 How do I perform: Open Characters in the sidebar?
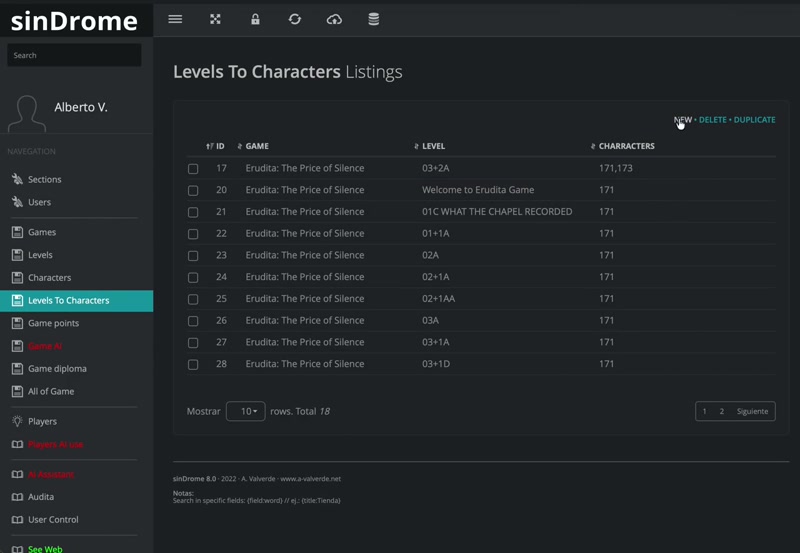(x=49, y=278)
